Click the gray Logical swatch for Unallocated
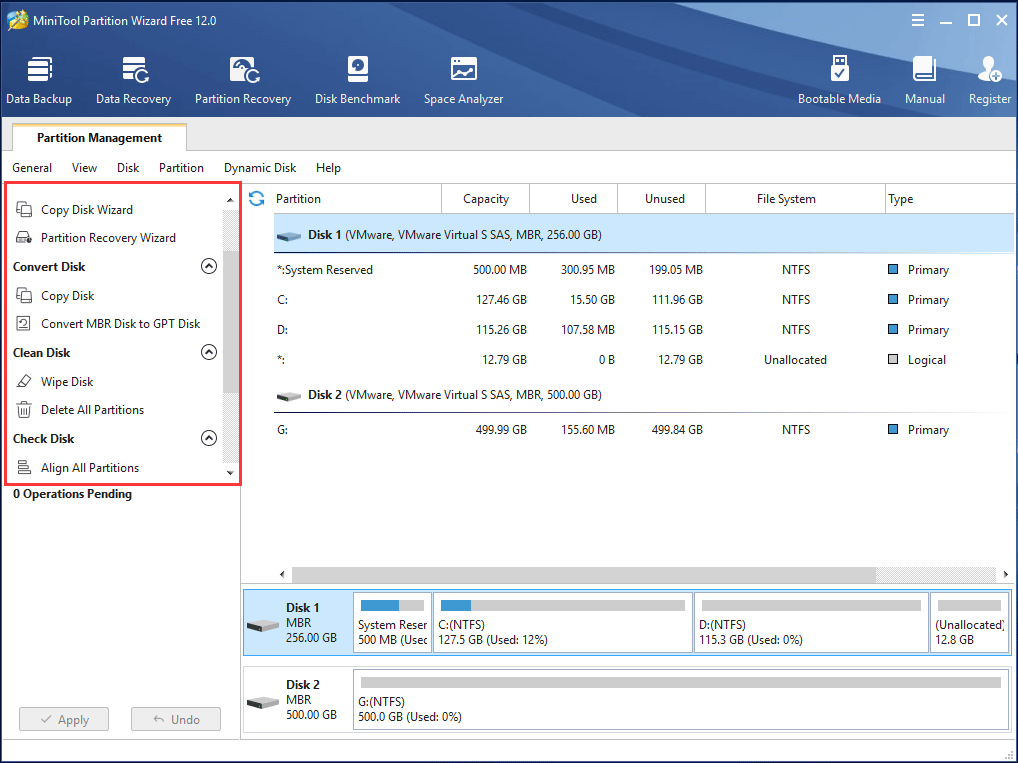This screenshot has width=1018, height=763. coord(893,358)
